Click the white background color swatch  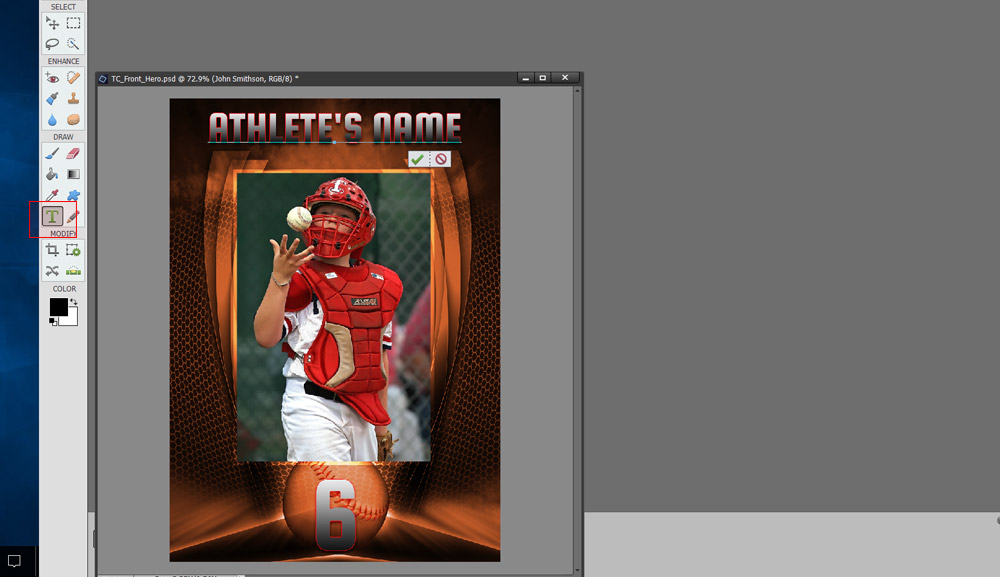(71, 318)
